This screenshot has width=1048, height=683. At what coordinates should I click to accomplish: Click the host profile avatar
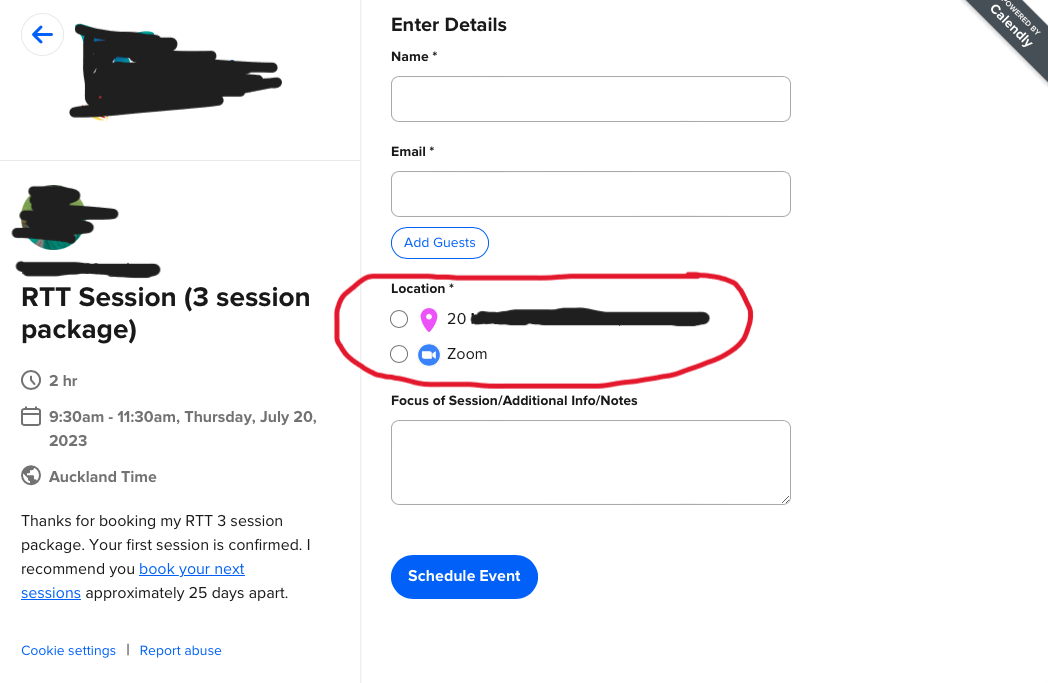pyautogui.click(x=52, y=217)
